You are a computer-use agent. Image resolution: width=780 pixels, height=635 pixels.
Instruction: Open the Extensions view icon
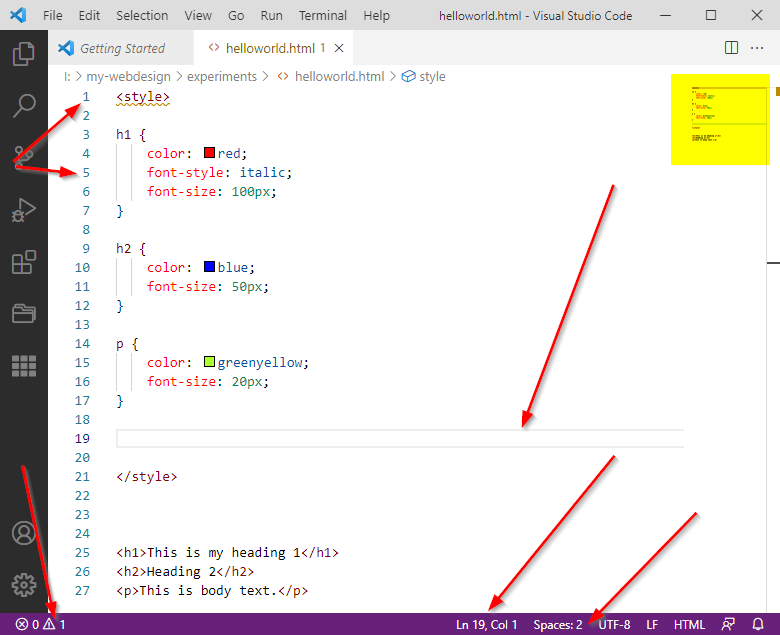(x=23, y=262)
